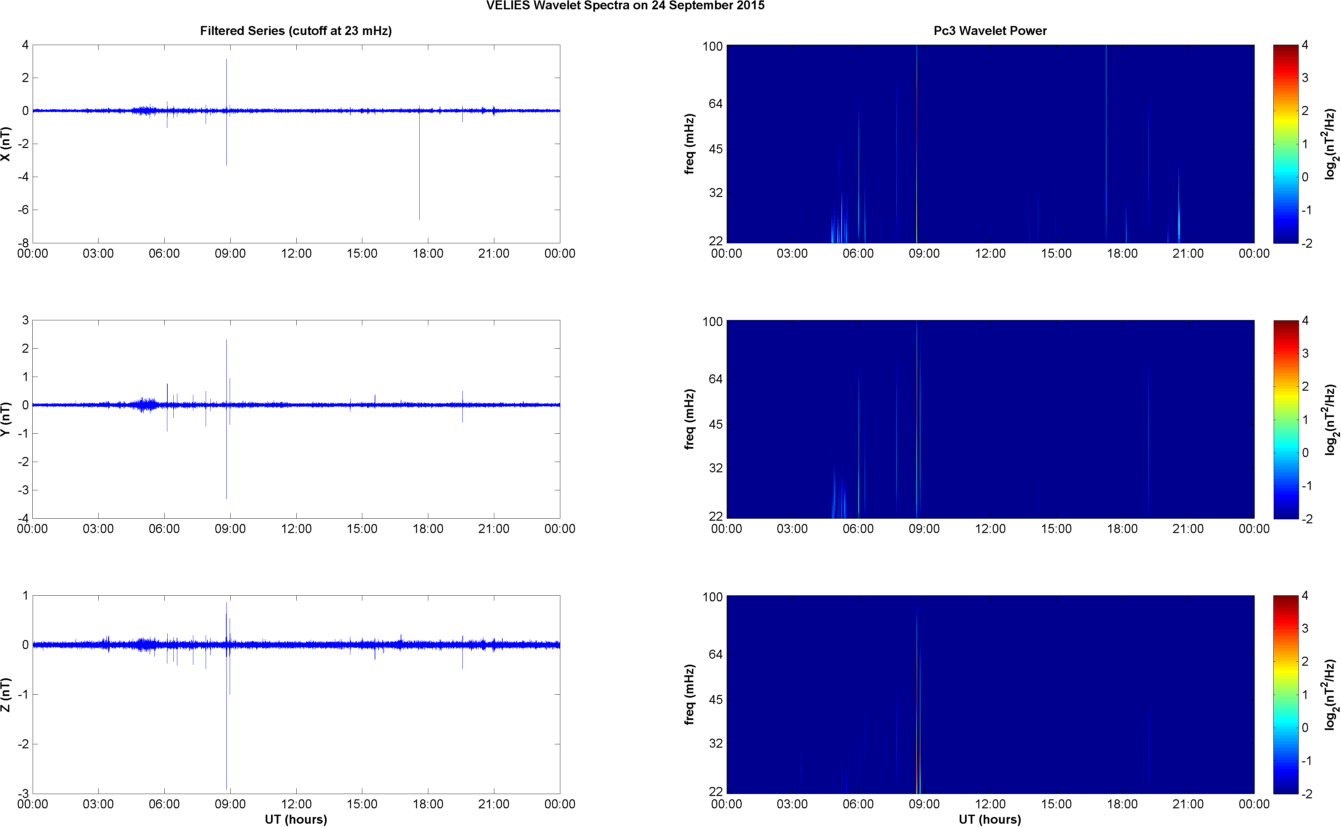The width and height of the screenshot is (1341, 827).
Task: Click the colorbar of the X-component wavelet spectrum
Action: pos(1286,143)
